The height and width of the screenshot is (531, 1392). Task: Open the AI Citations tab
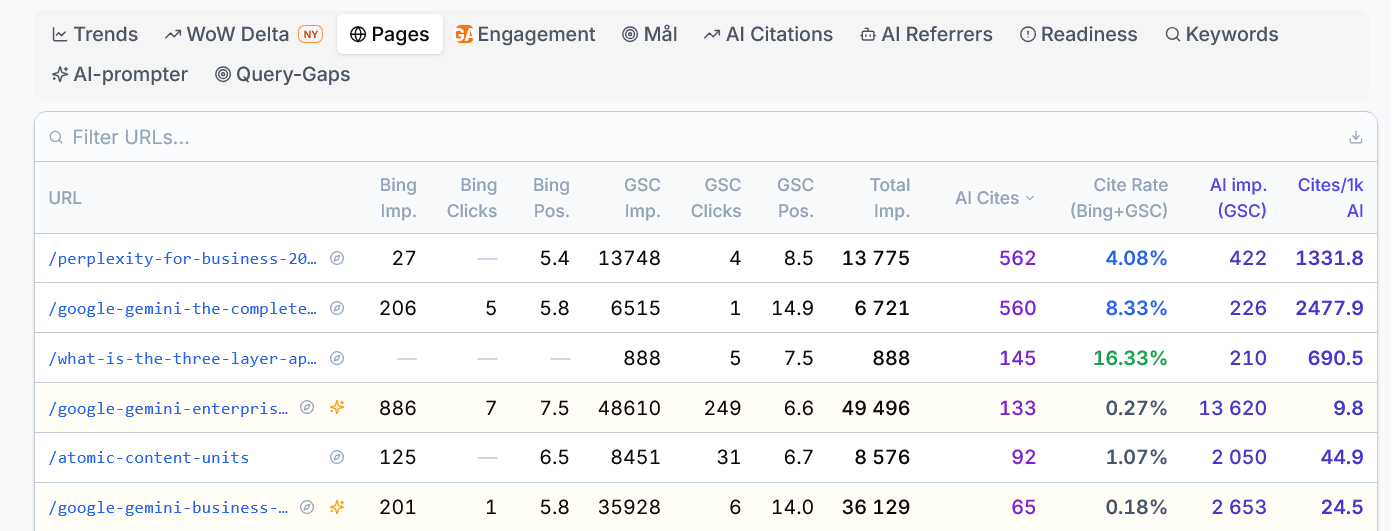pyautogui.click(x=768, y=34)
